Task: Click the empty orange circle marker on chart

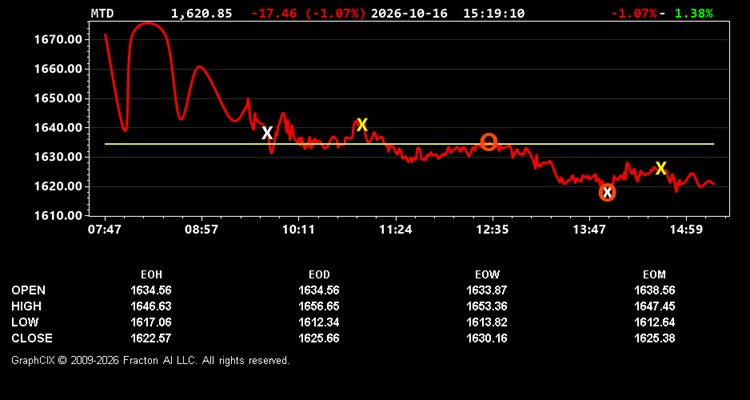Action: pyautogui.click(x=489, y=142)
